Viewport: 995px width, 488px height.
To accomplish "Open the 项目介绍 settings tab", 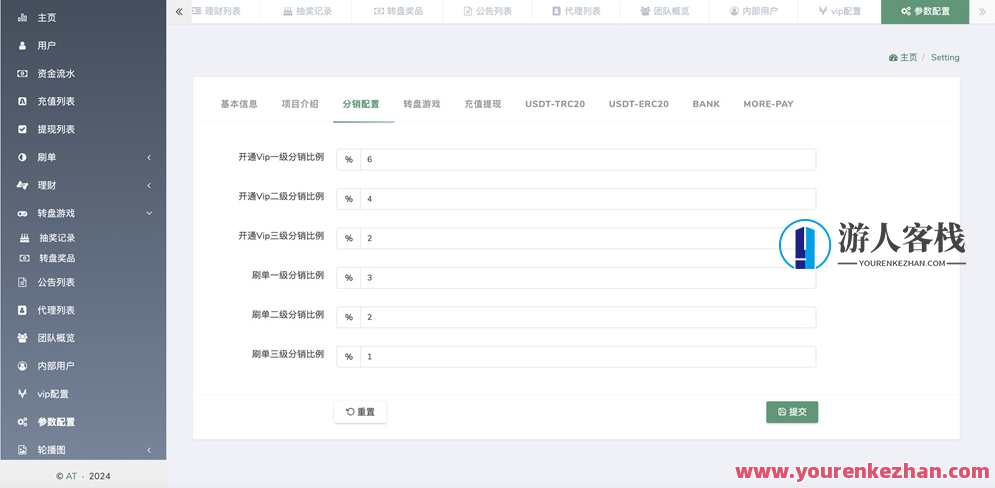I will click(300, 104).
